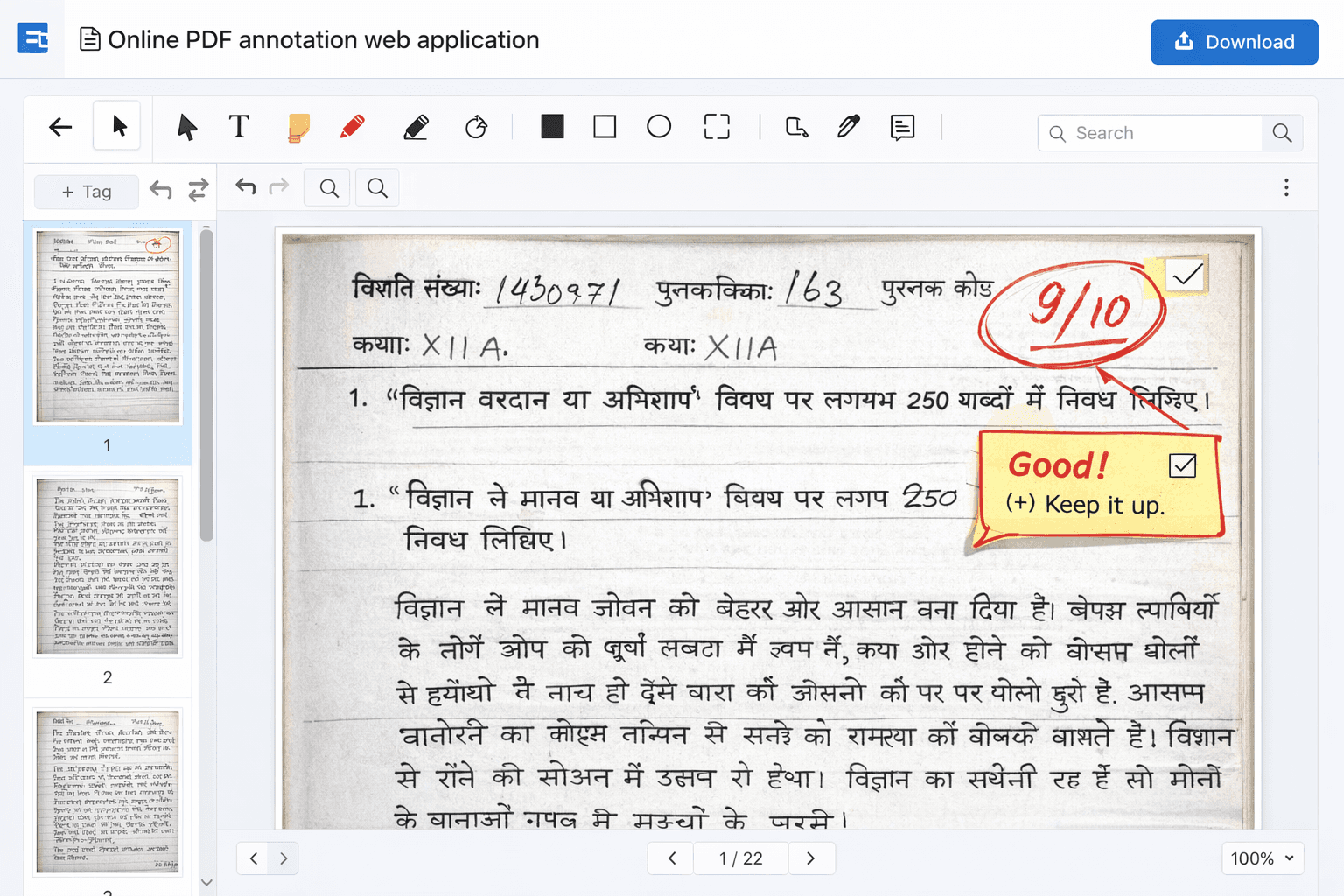Click the search magnifier button
The image size is (1344, 896).
tap(1283, 133)
